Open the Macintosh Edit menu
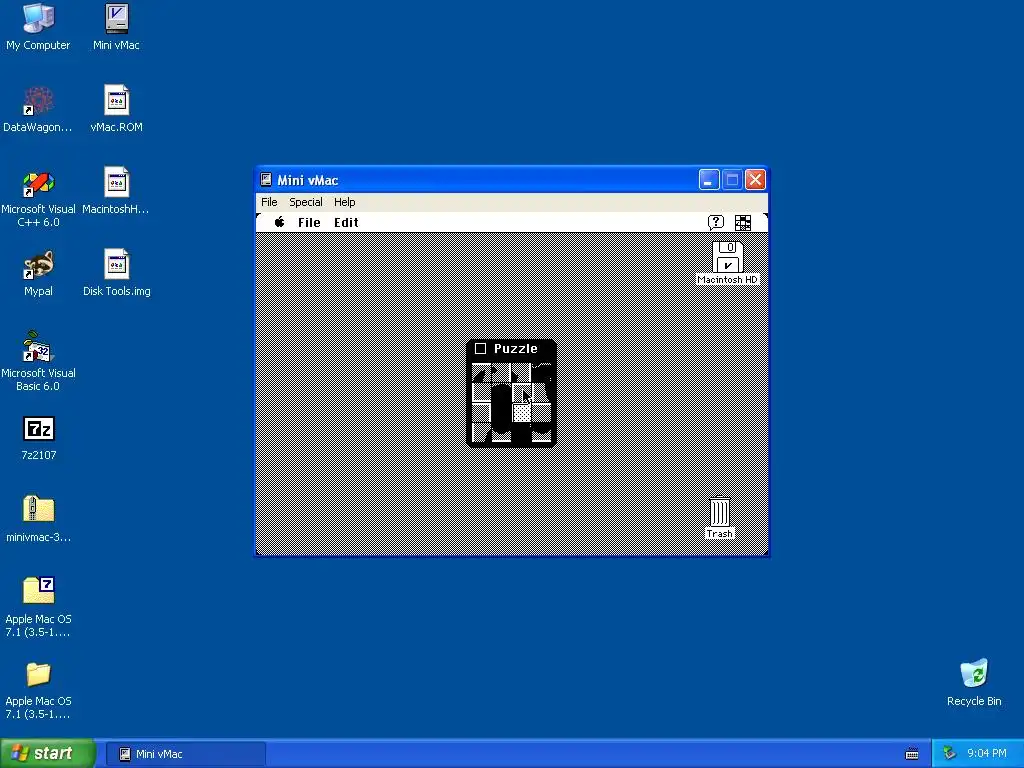 pos(346,222)
